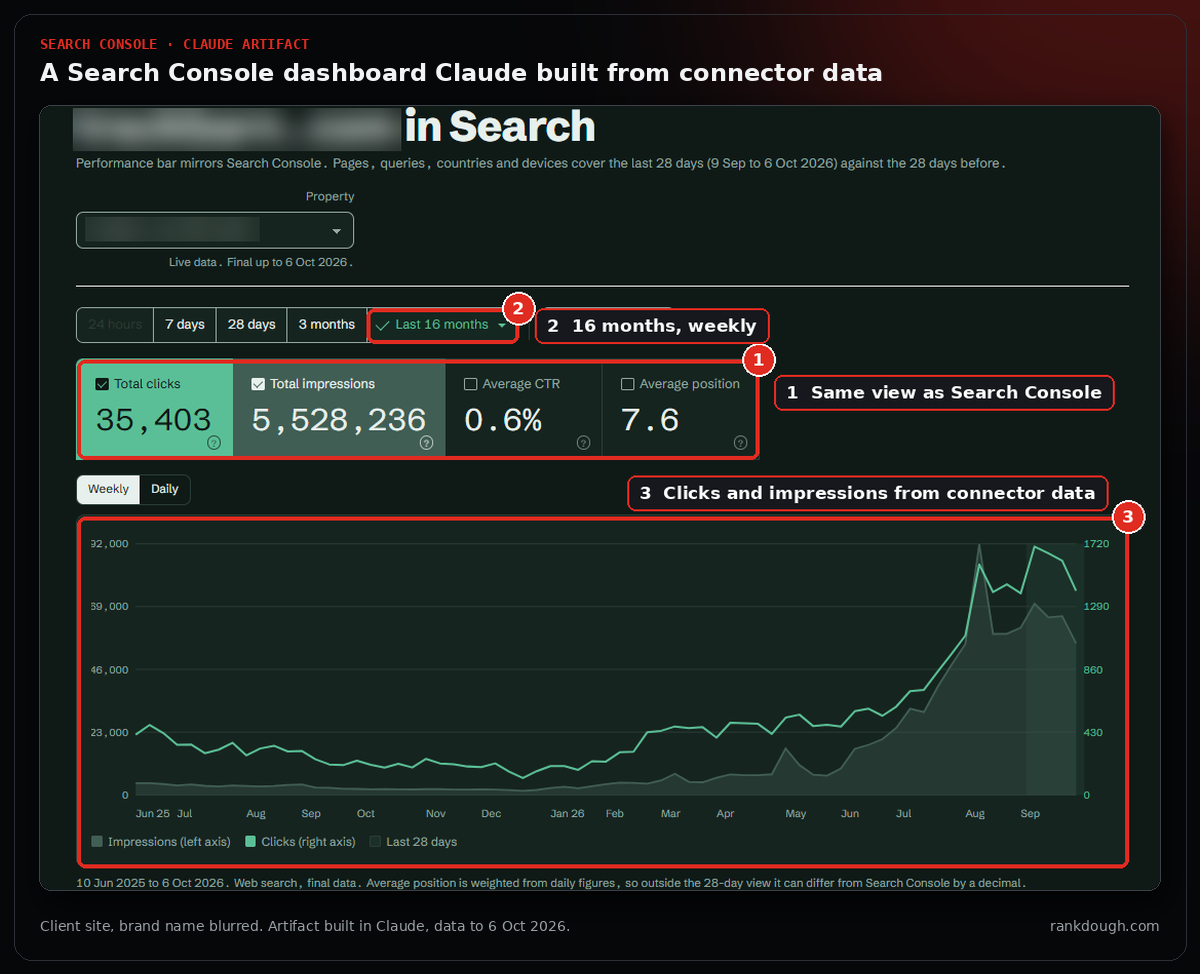
Task: Switch to the 7 days range
Action: [185, 325]
